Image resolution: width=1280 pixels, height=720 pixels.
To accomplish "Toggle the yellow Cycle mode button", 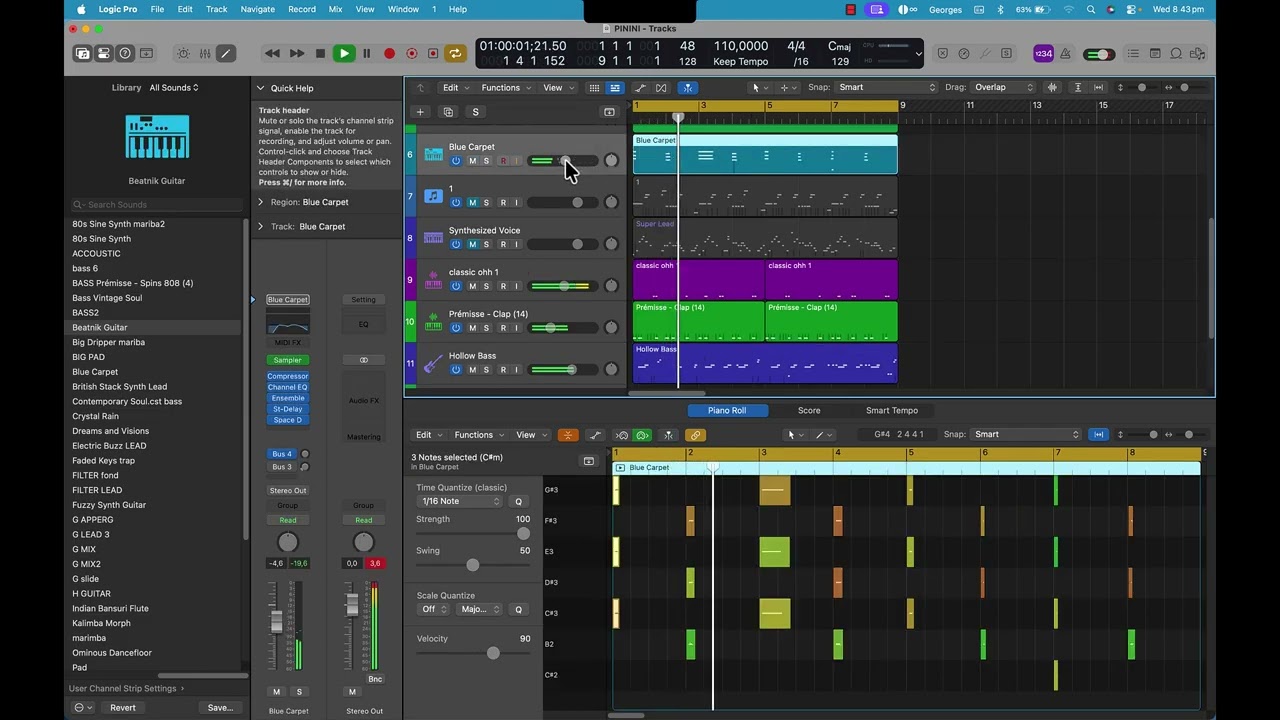I will coord(455,54).
